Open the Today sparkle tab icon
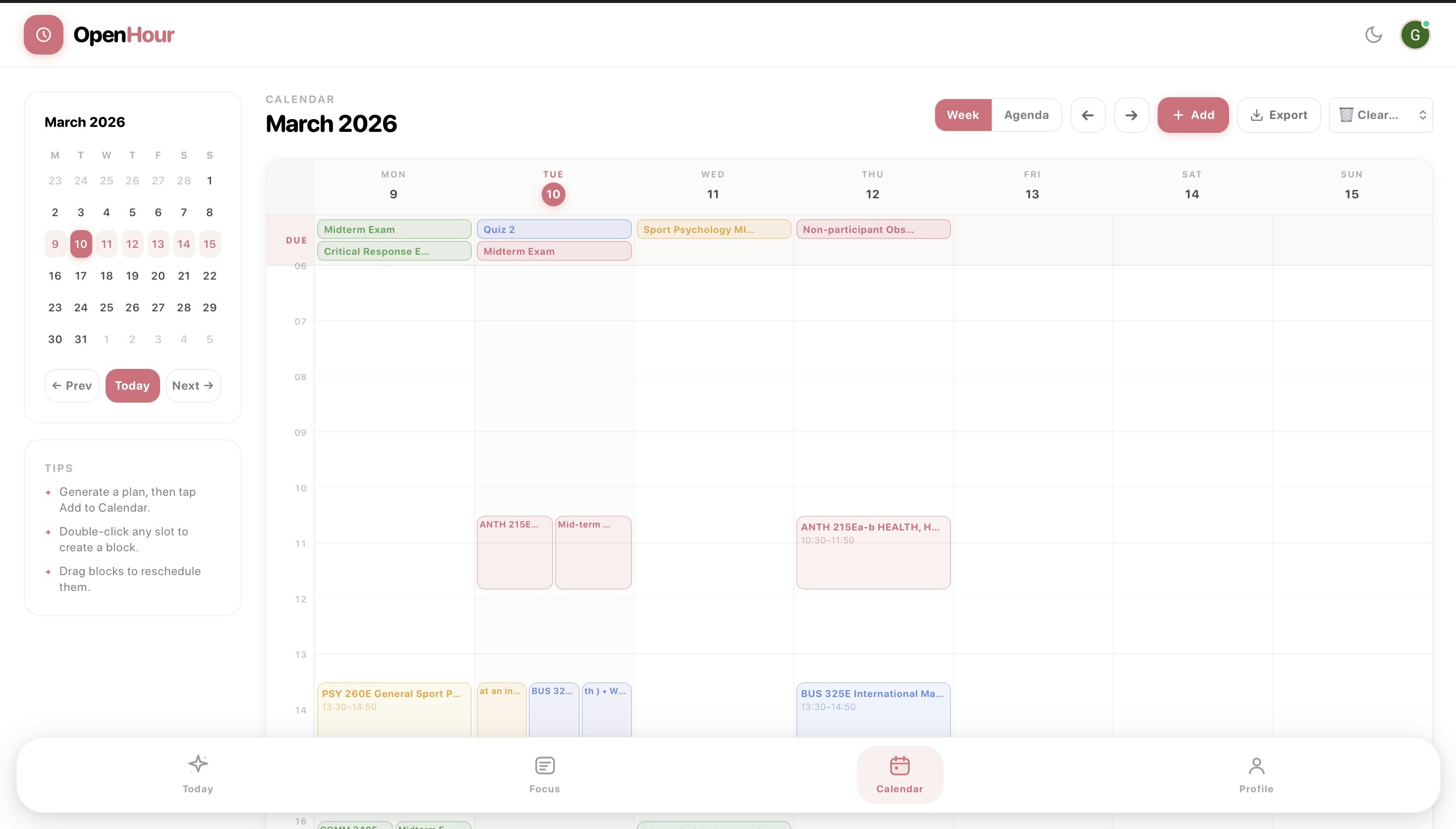Image resolution: width=1456 pixels, height=829 pixels. coord(198,764)
